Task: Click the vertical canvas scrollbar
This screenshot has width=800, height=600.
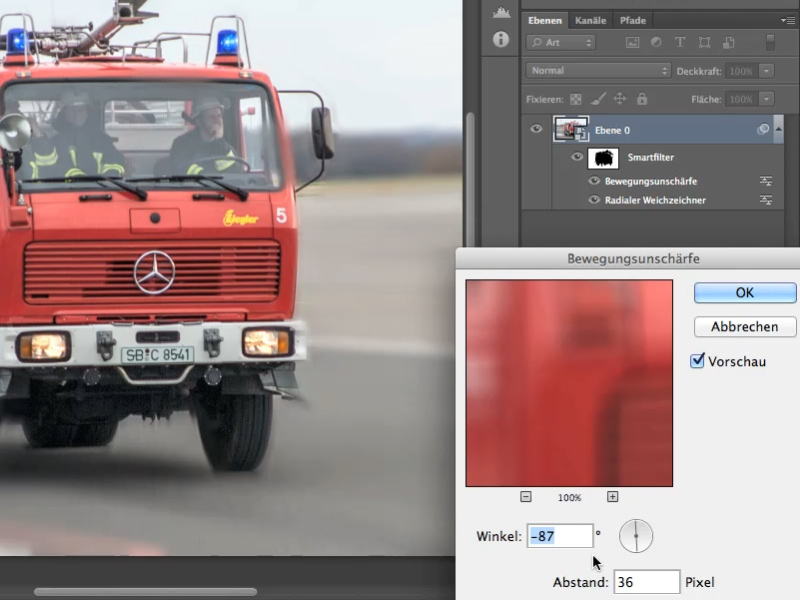Action: pos(470,180)
